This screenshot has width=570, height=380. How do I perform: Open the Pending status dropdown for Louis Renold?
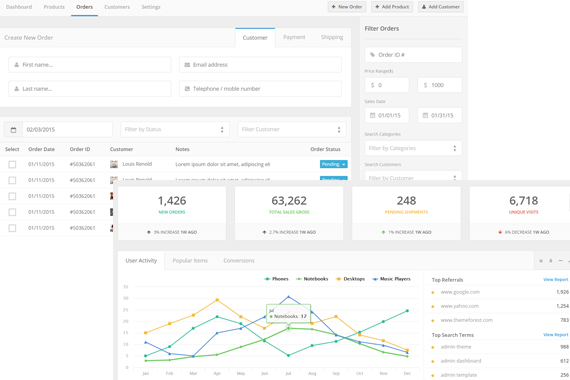pos(334,164)
